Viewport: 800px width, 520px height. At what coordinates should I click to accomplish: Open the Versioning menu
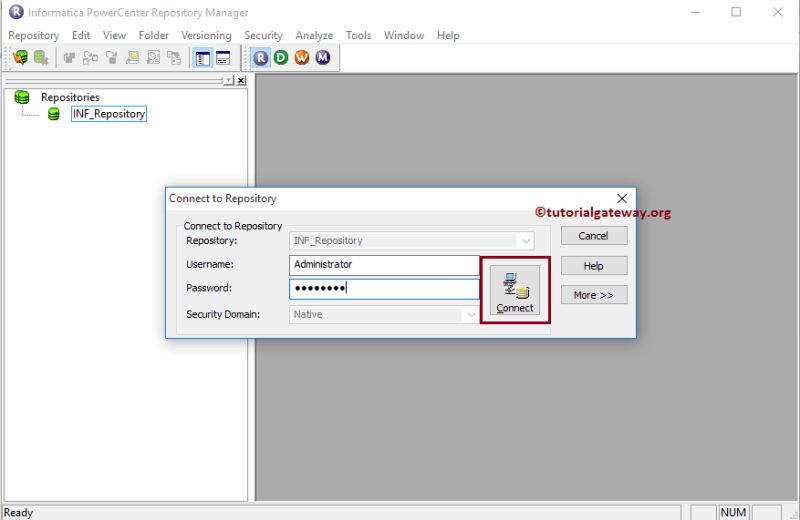point(206,35)
